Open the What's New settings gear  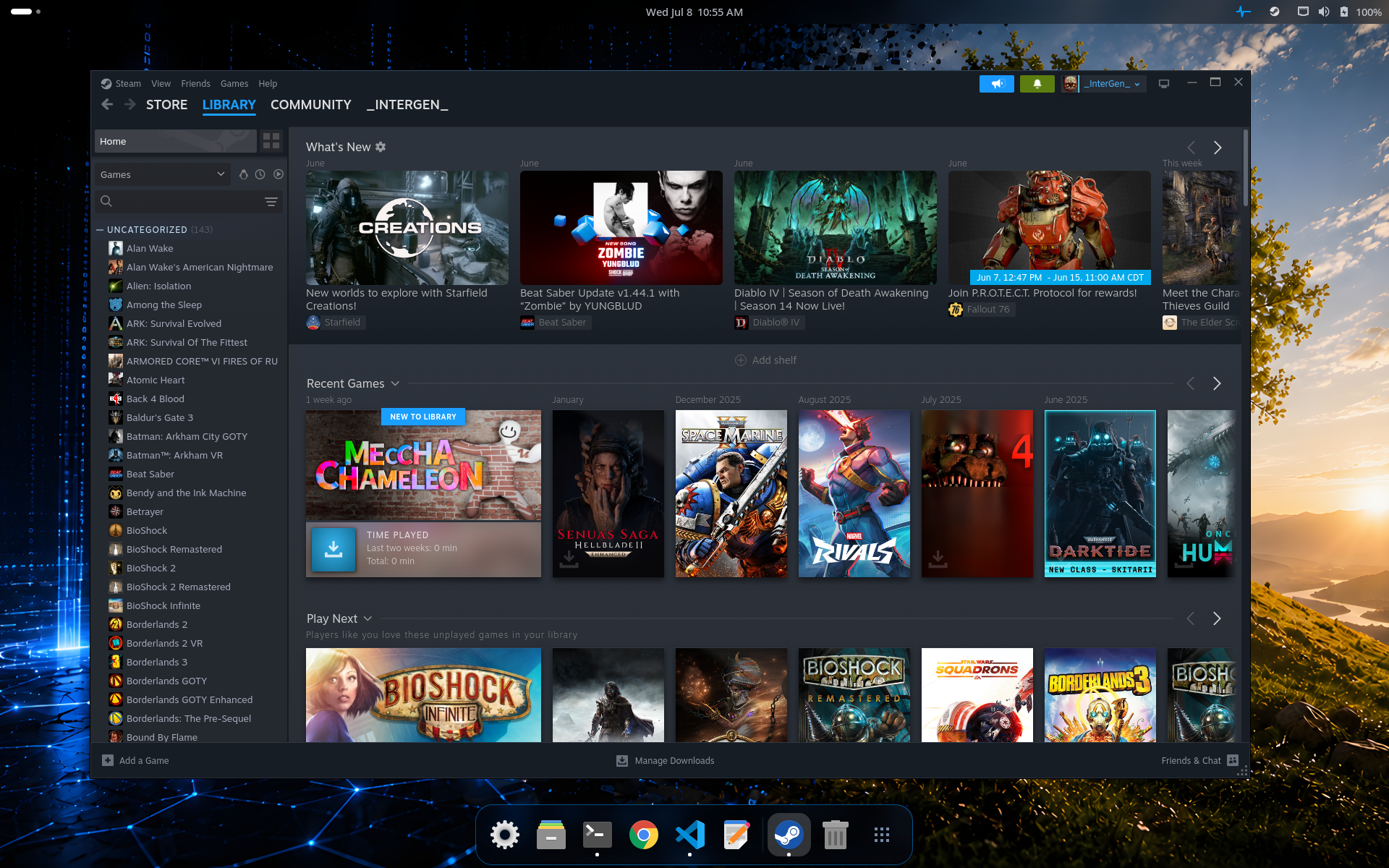point(381,147)
